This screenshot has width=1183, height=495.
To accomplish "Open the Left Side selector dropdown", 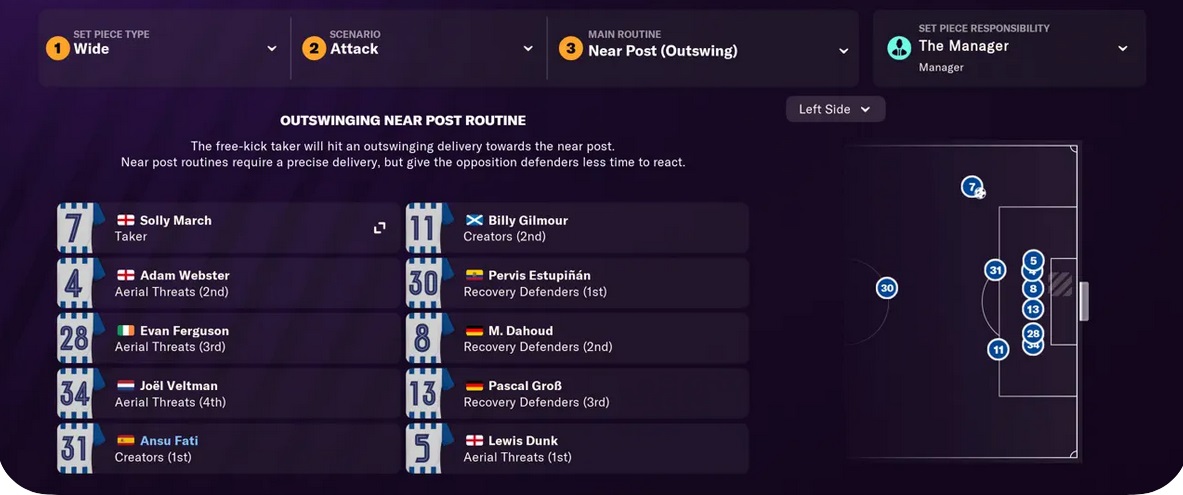I will click(835, 109).
